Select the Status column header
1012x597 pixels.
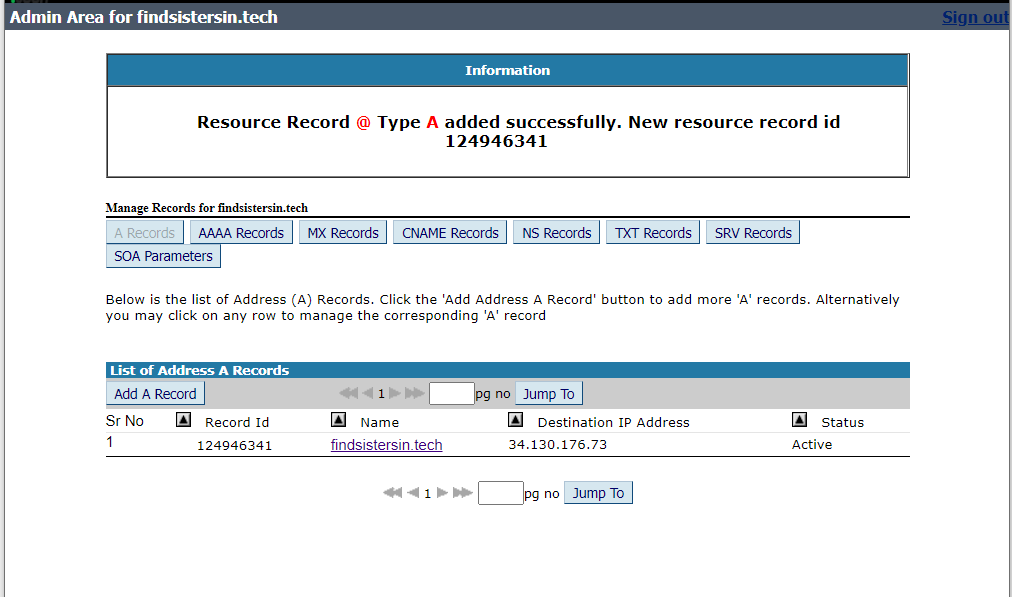[x=842, y=422]
